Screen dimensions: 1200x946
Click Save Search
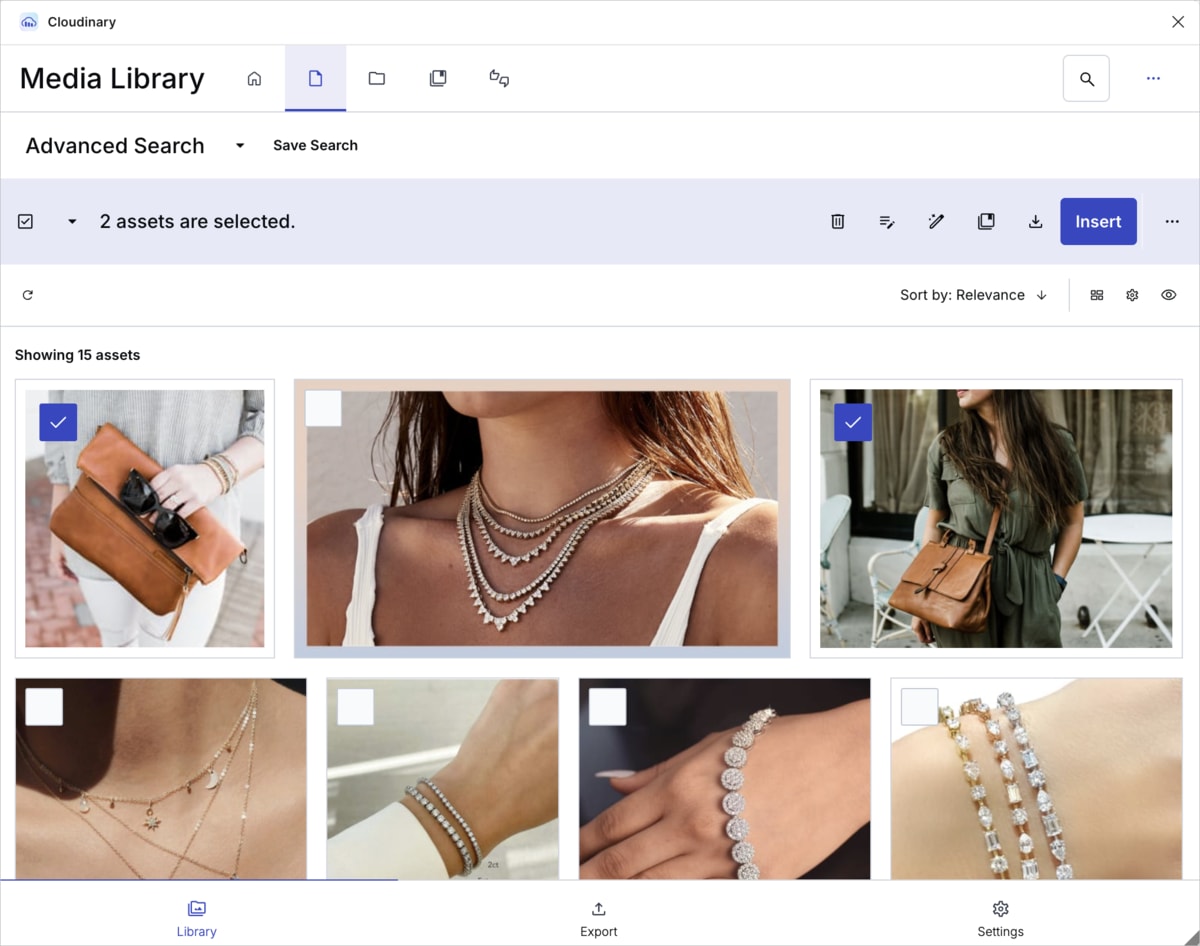pos(315,146)
